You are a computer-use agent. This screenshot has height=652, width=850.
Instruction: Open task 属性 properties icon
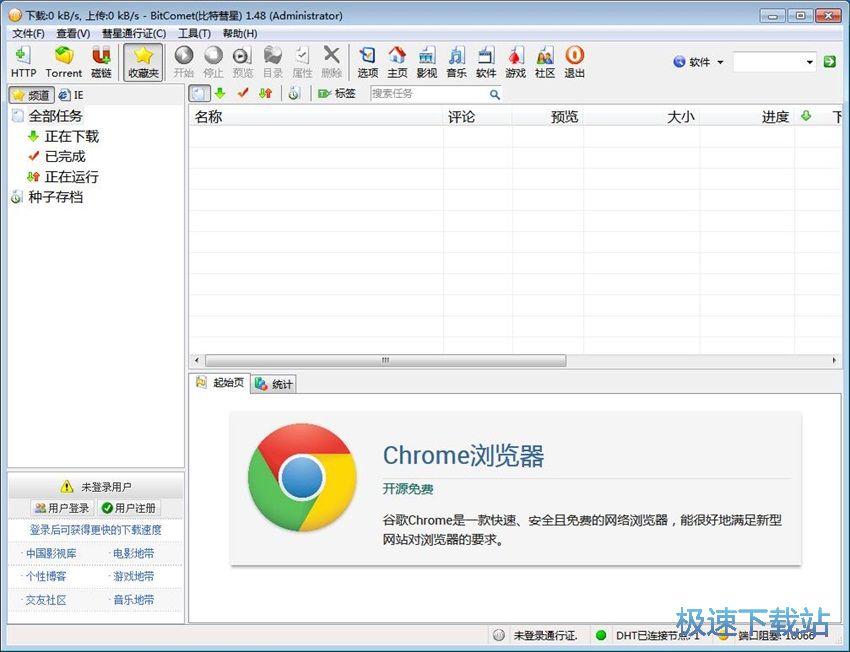[x=302, y=62]
